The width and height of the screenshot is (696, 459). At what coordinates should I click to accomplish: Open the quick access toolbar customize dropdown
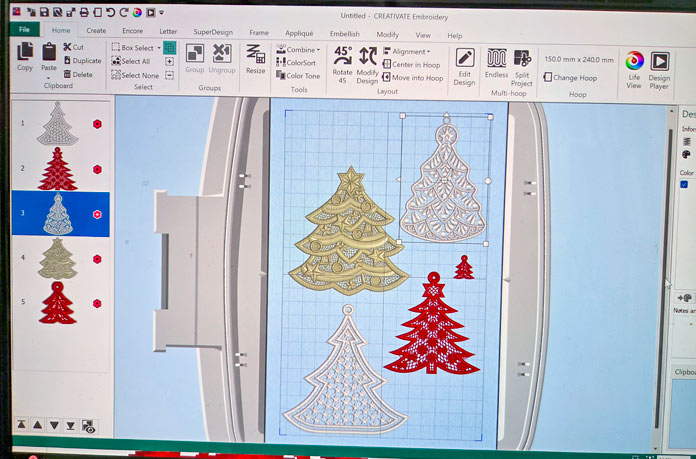162,12
